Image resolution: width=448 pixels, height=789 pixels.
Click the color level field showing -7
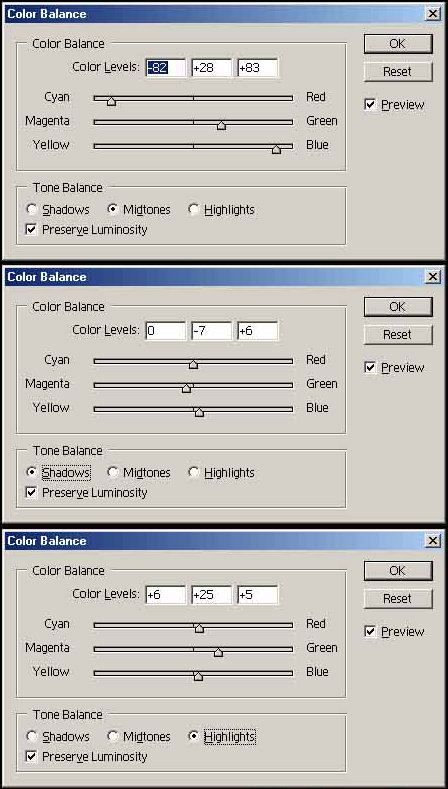pos(211,331)
